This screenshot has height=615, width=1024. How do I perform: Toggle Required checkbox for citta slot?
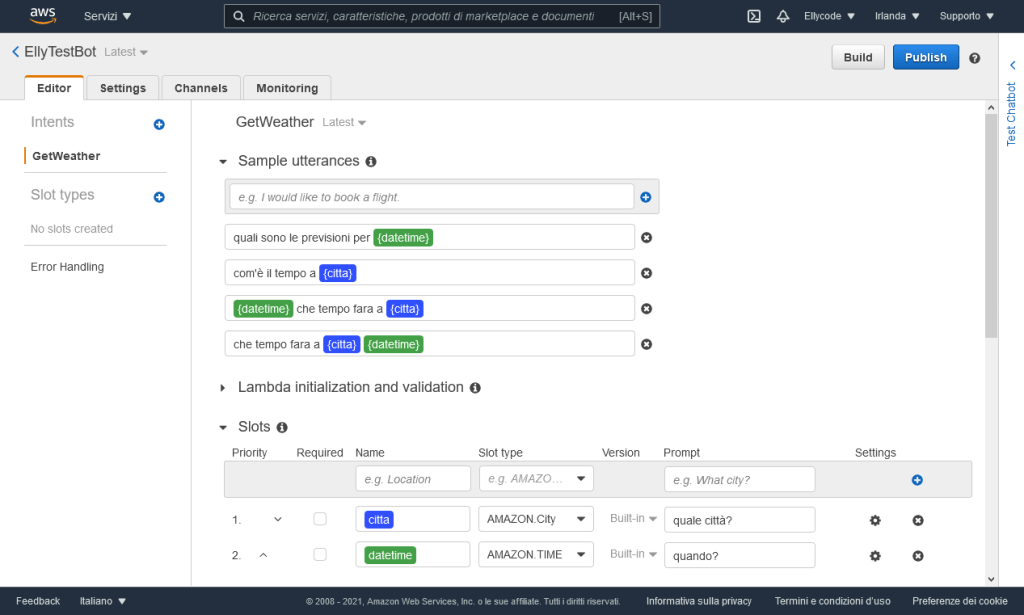coord(319,519)
